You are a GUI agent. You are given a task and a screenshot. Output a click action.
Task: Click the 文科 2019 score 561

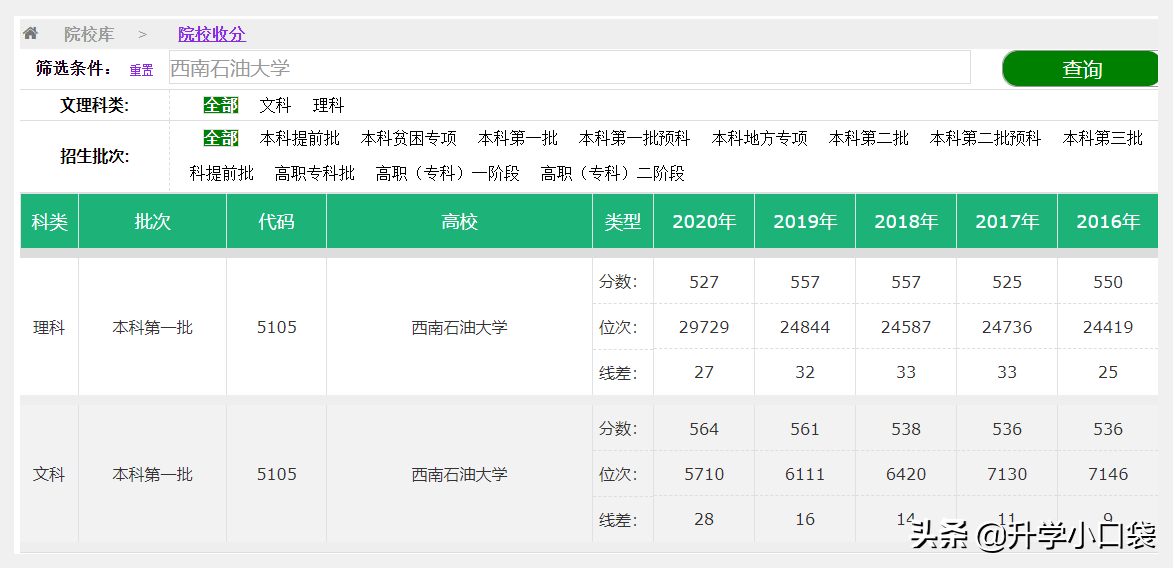point(805,429)
